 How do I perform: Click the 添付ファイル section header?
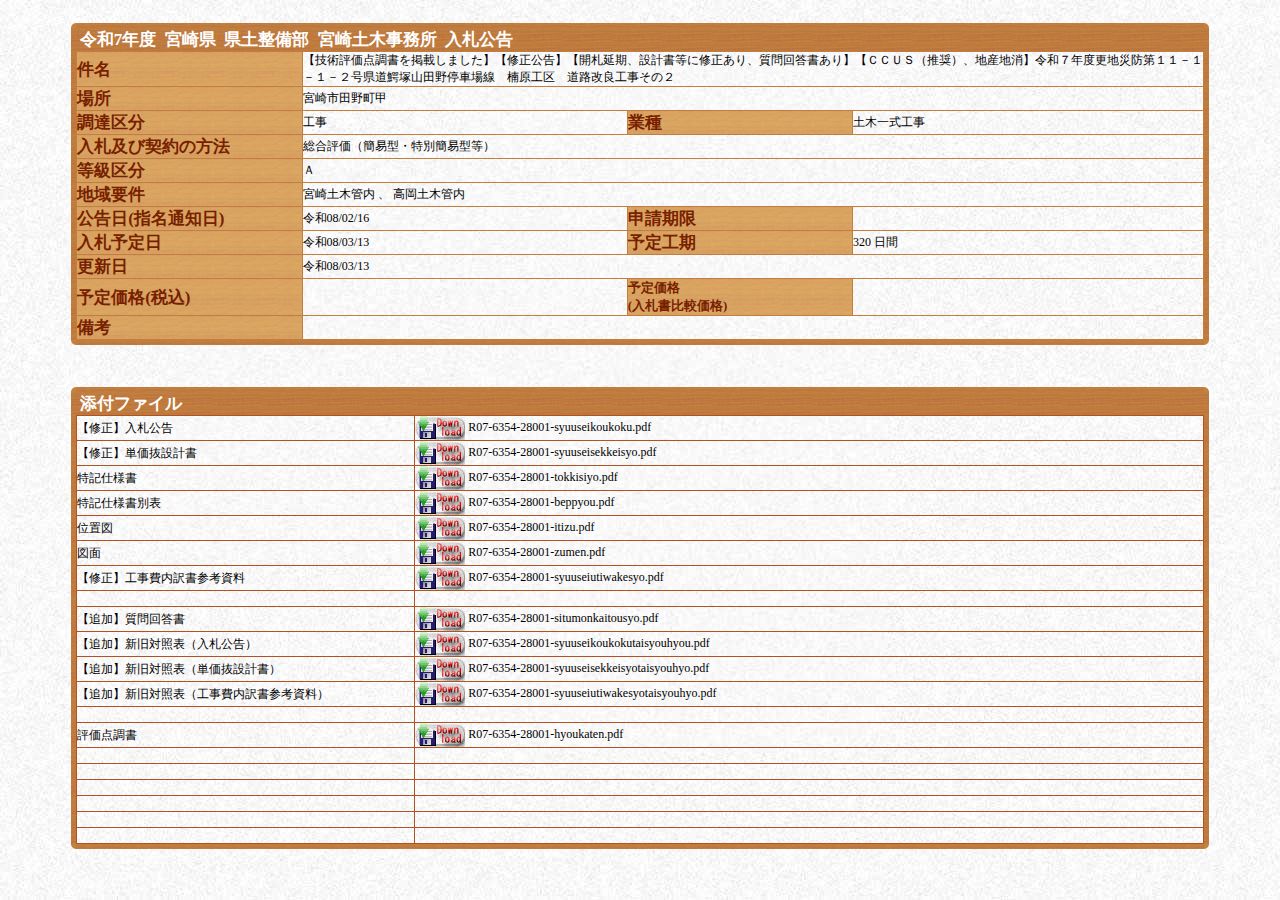[131, 403]
